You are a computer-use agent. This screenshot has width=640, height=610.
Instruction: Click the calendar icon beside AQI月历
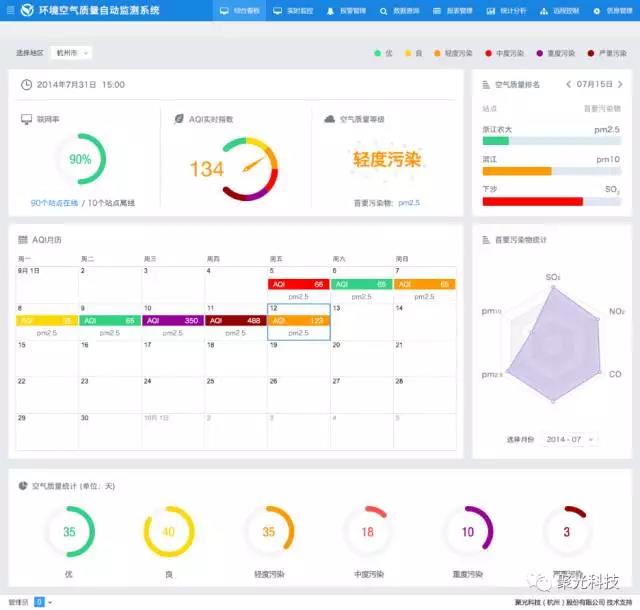click(23, 240)
